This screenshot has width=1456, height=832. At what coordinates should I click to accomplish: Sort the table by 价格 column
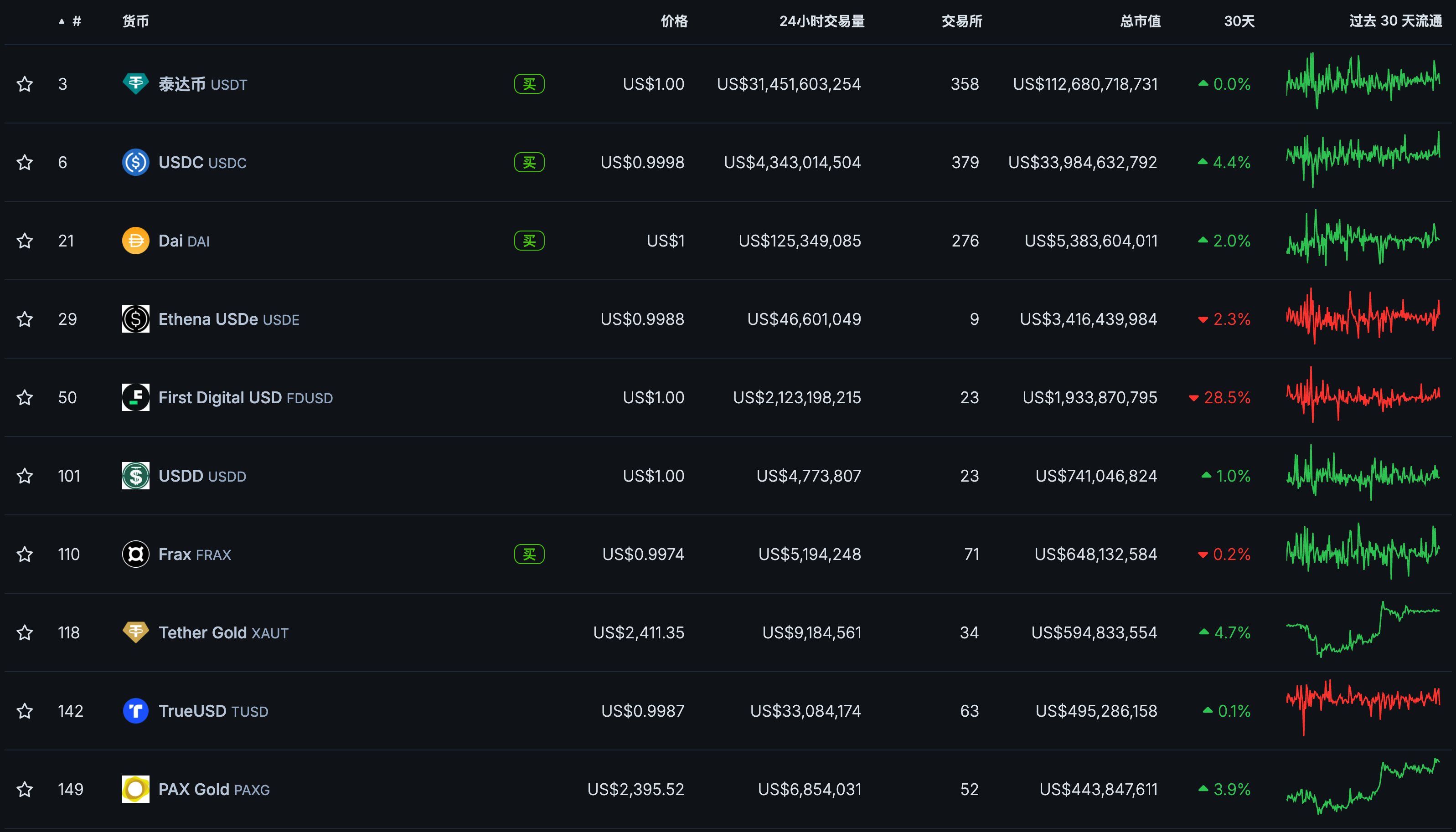pos(674,21)
